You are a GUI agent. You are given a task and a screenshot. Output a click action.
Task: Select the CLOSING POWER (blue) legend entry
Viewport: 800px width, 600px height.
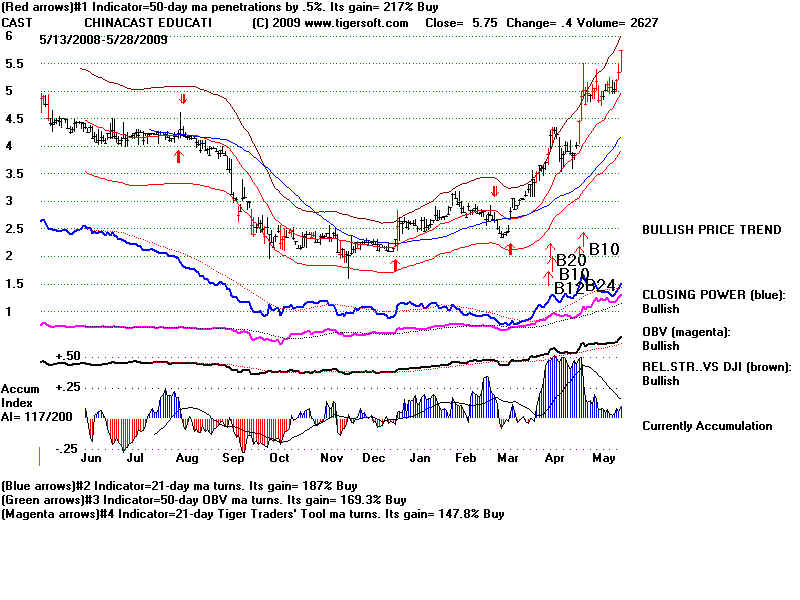point(714,295)
